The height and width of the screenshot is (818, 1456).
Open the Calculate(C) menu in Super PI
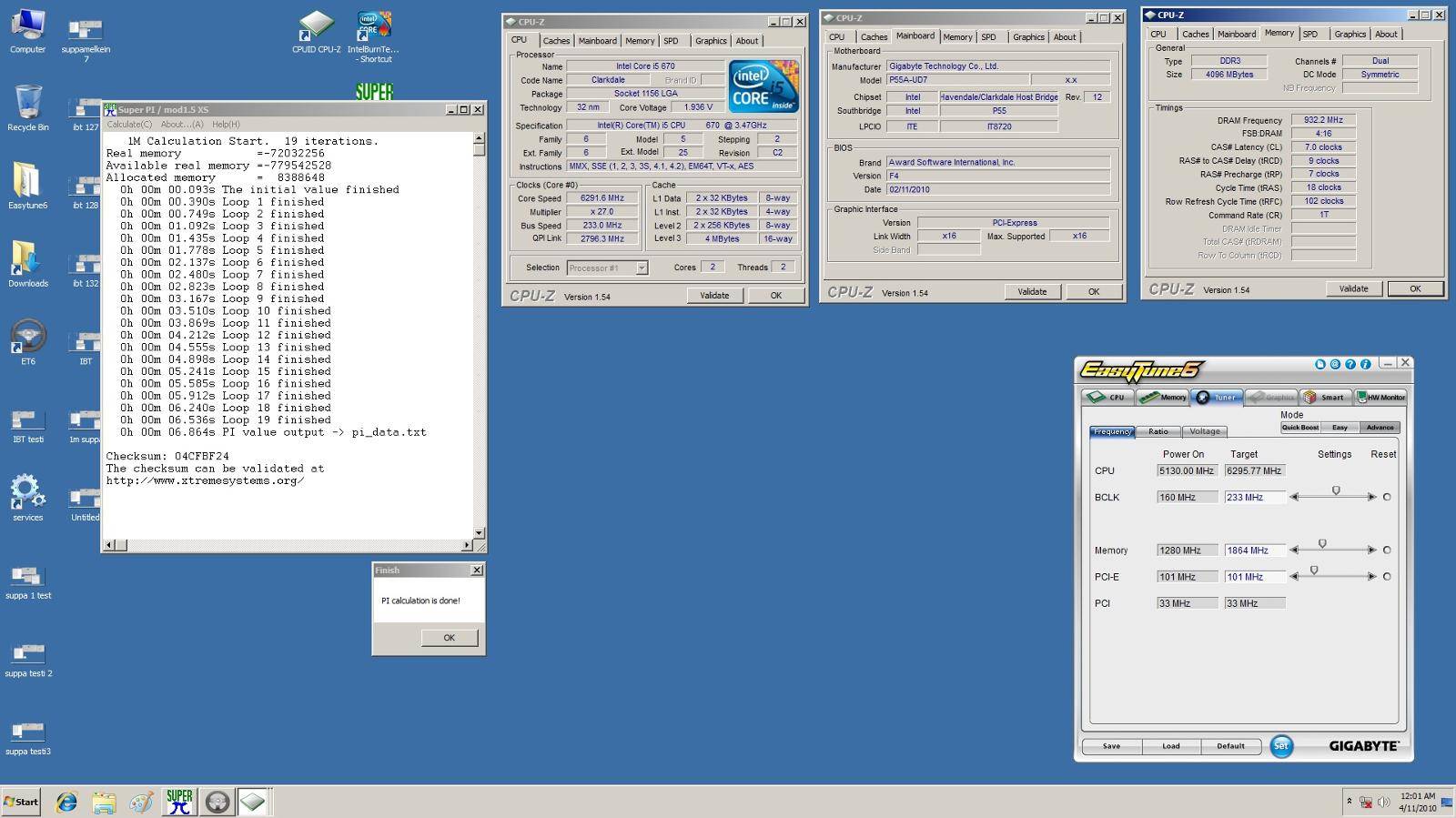tap(129, 124)
